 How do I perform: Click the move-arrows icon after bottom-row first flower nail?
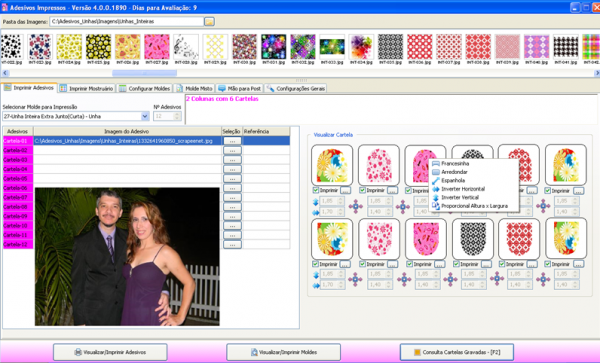pos(355,280)
